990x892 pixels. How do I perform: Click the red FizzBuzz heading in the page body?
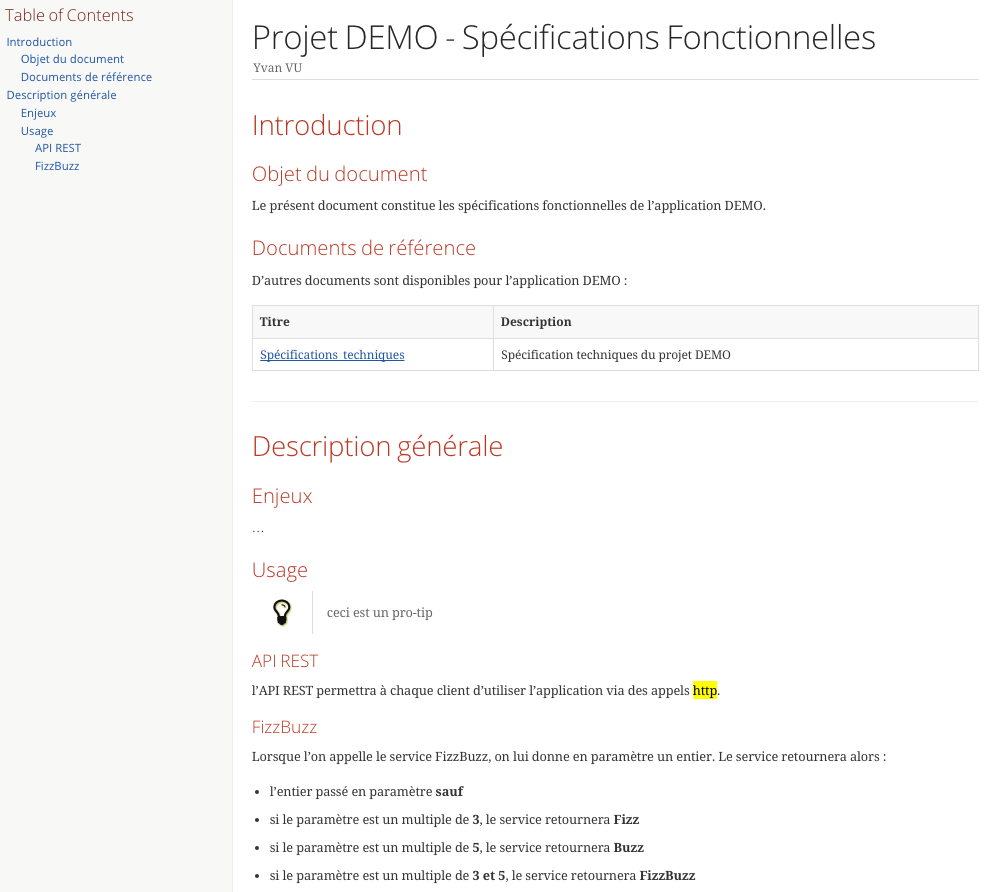(284, 727)
